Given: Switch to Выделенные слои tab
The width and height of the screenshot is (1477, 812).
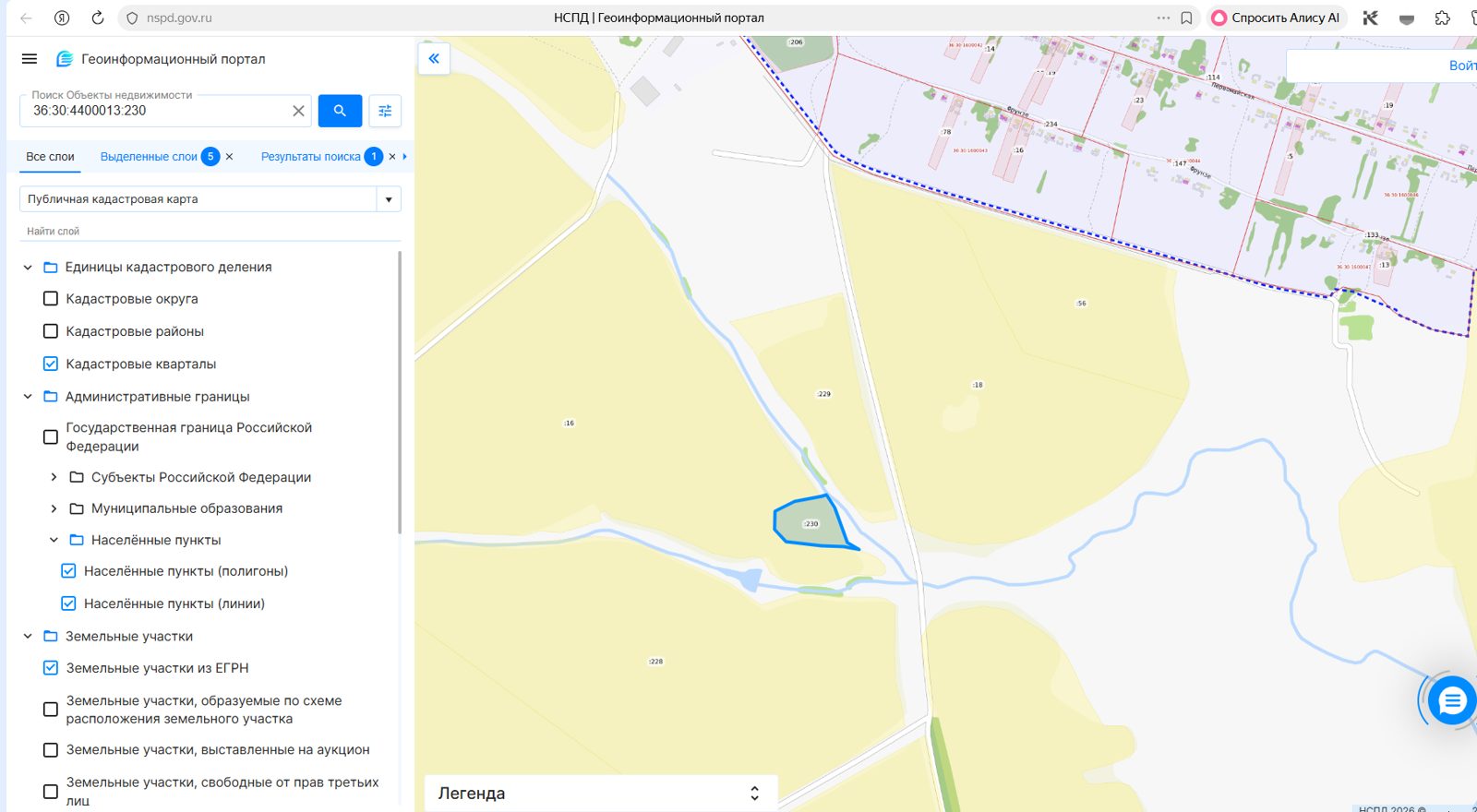Looking at the screenshot, I should pyautogui.click(x=149, y=157).
